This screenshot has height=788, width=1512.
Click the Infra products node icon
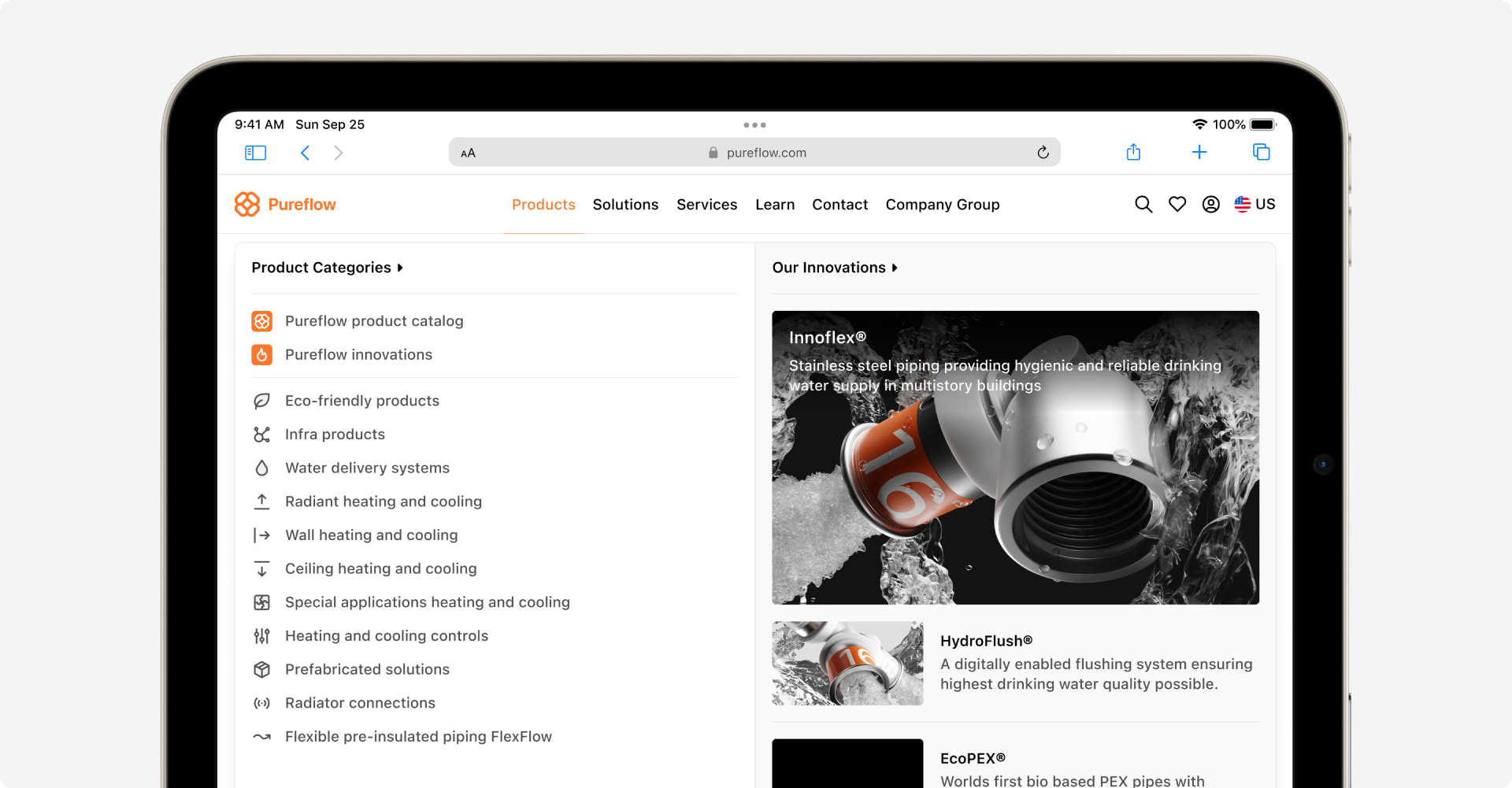point(262,435)
